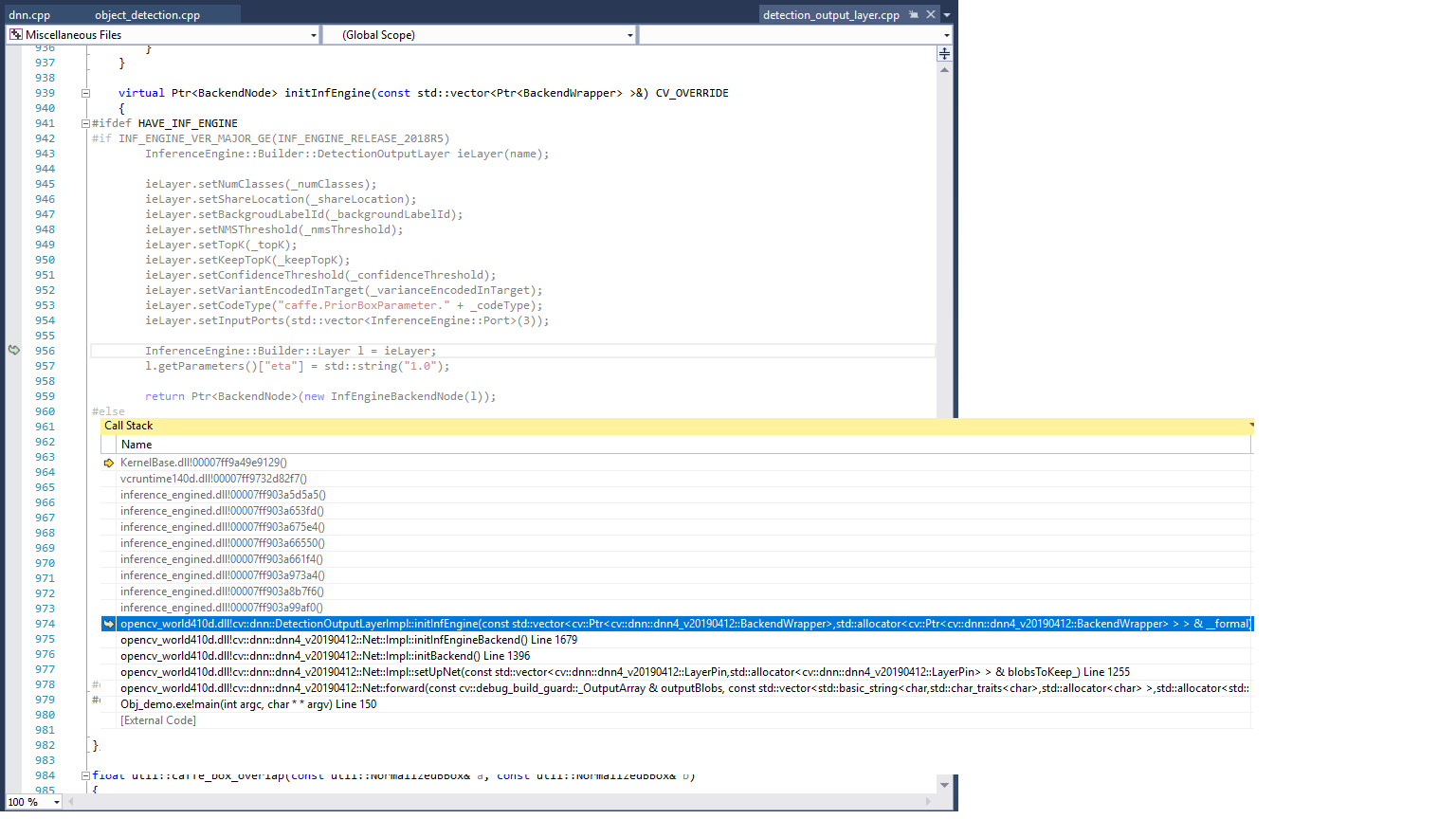
Task: Click the yellow arrow icon beside KernelBase.dll
Action: point(109,463)
